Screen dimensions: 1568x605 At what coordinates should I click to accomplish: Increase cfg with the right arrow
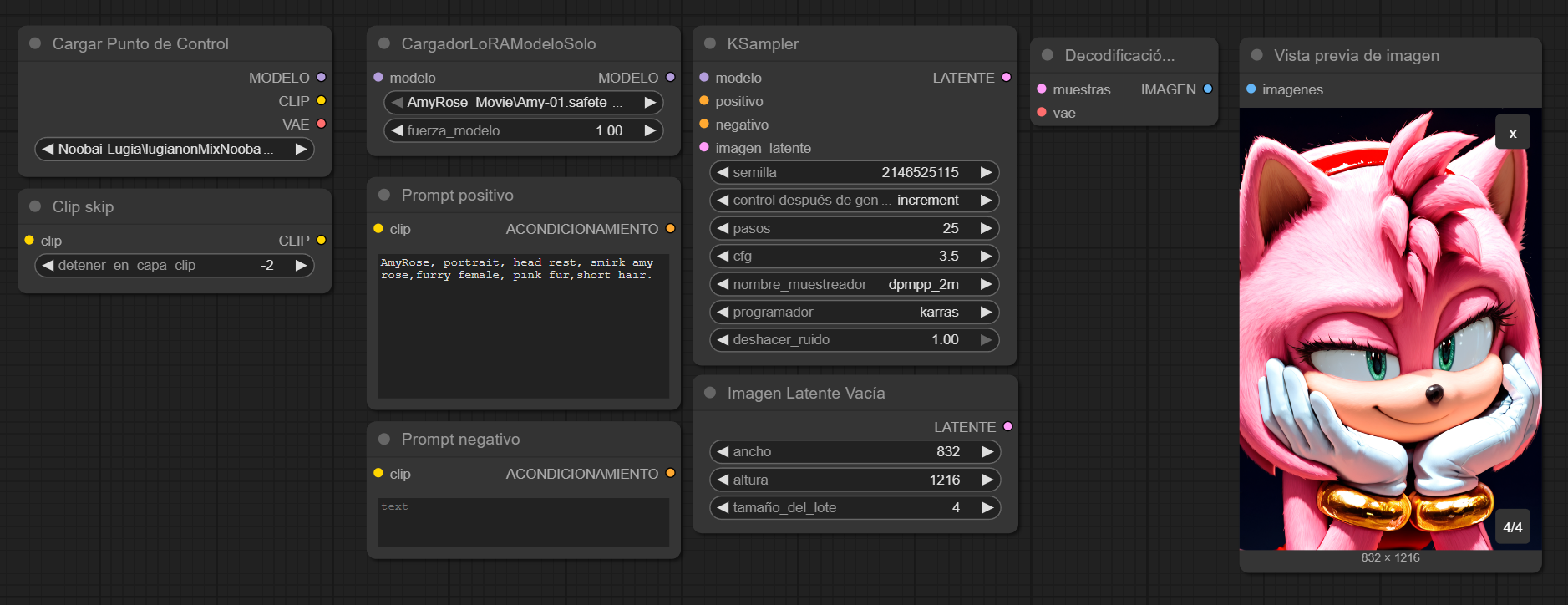(986, 256)
